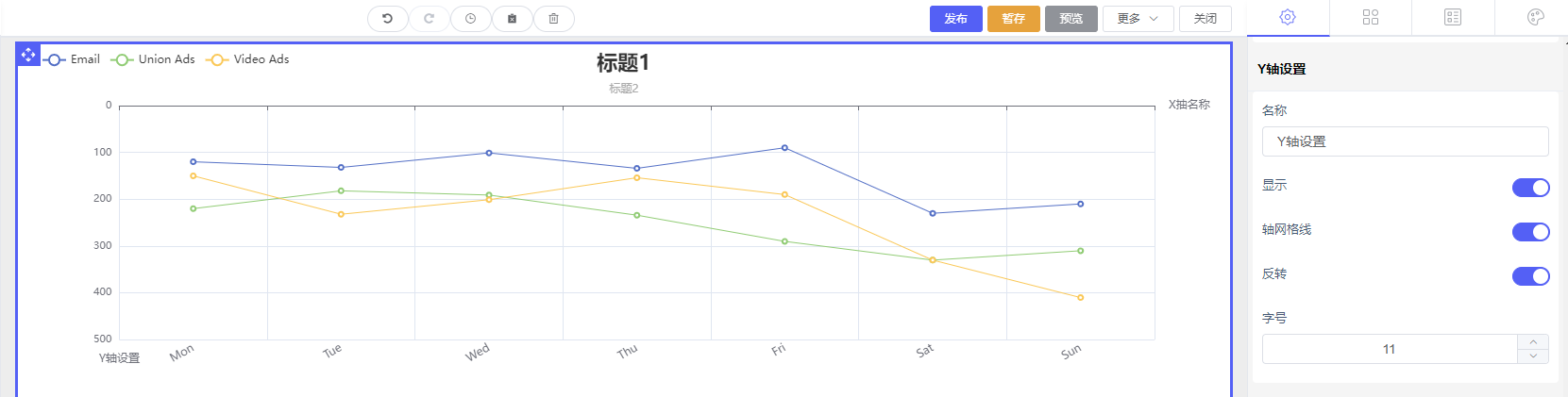1568x397 pixels.
Task: Open the color palette theme icon
Action: coord(1536,17)
